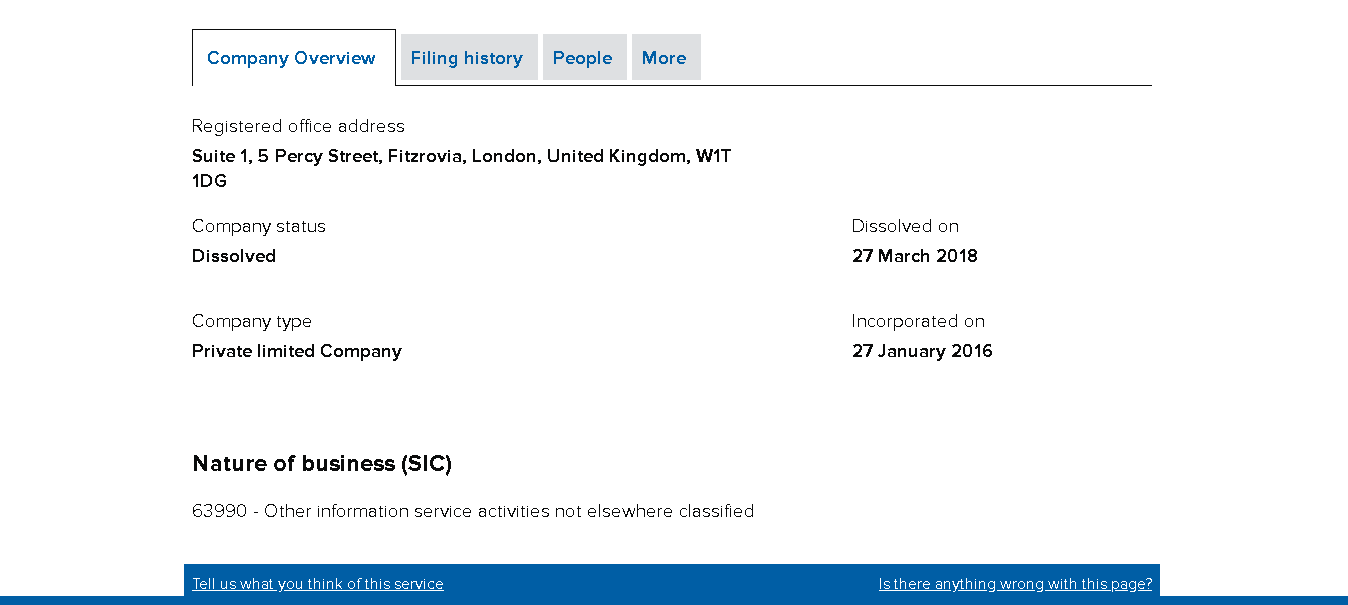Click the 'Company type' label
1348x605 pixels.
[x=252, y=321]
